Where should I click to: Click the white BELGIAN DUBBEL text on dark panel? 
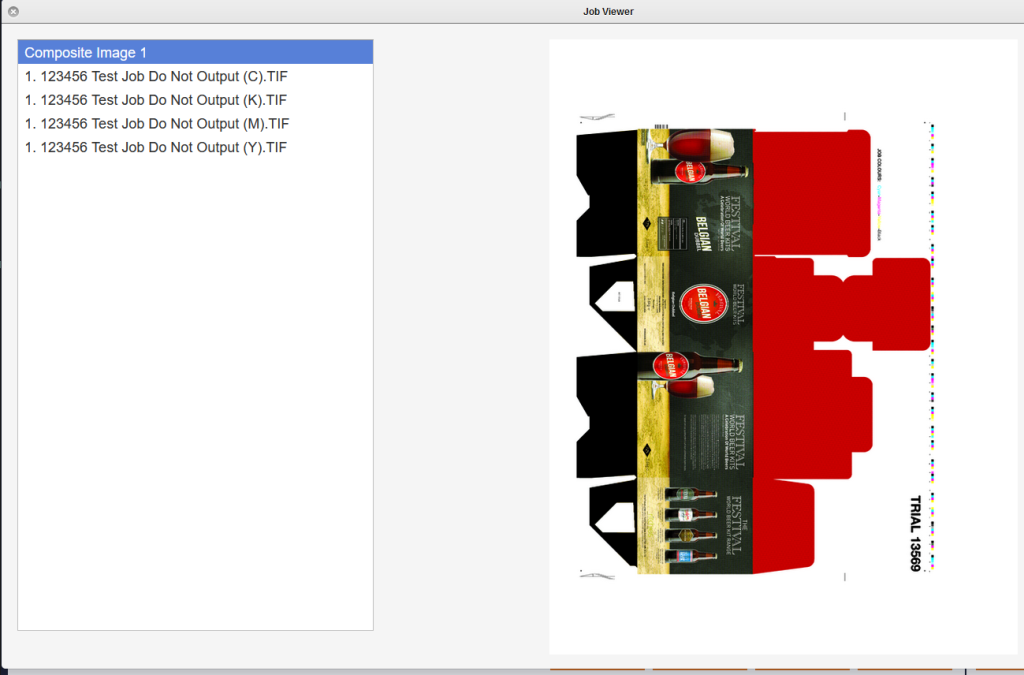coord(703,231)
